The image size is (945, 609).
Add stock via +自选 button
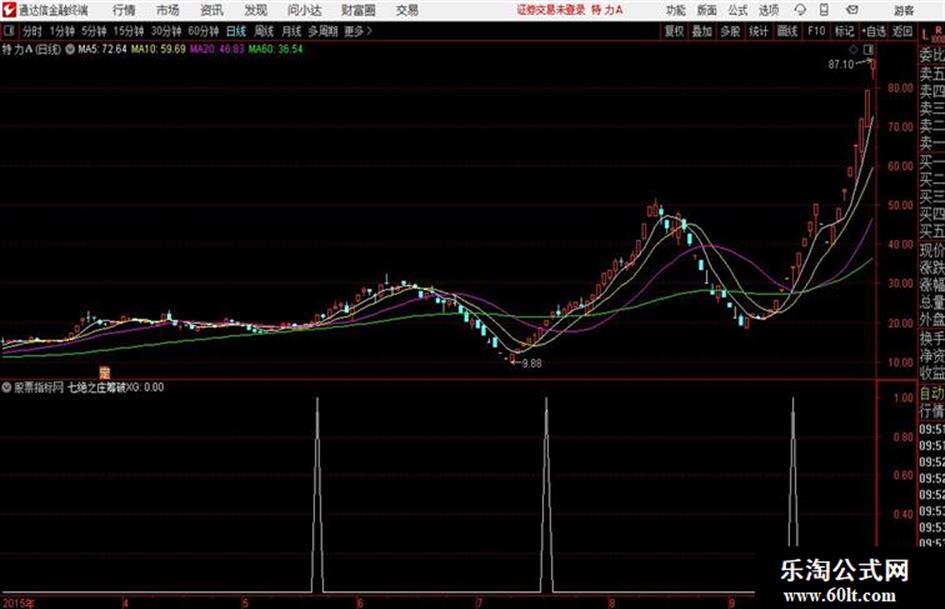(873, 31)
